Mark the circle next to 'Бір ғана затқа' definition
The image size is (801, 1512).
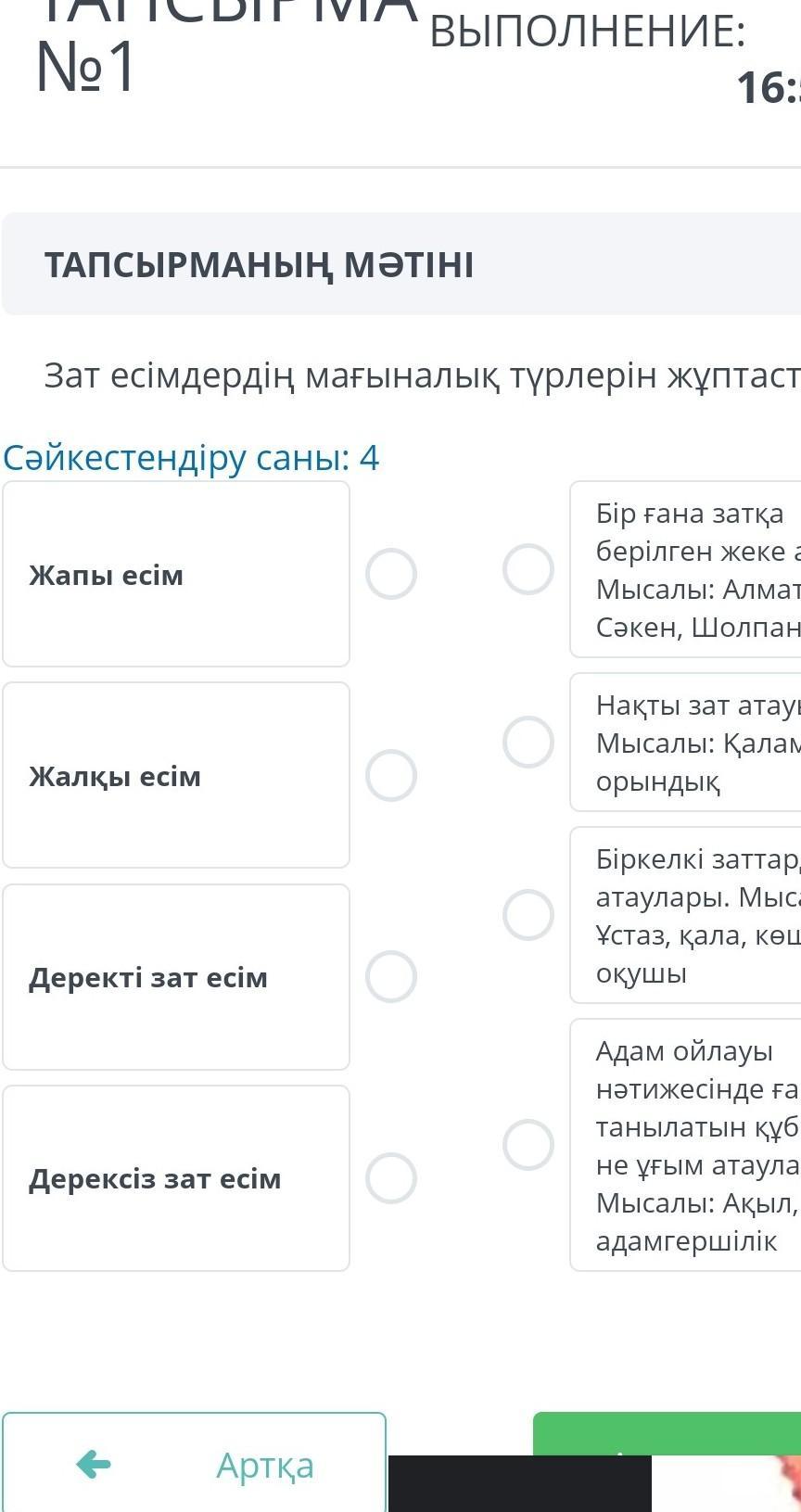tap(528, 568)
